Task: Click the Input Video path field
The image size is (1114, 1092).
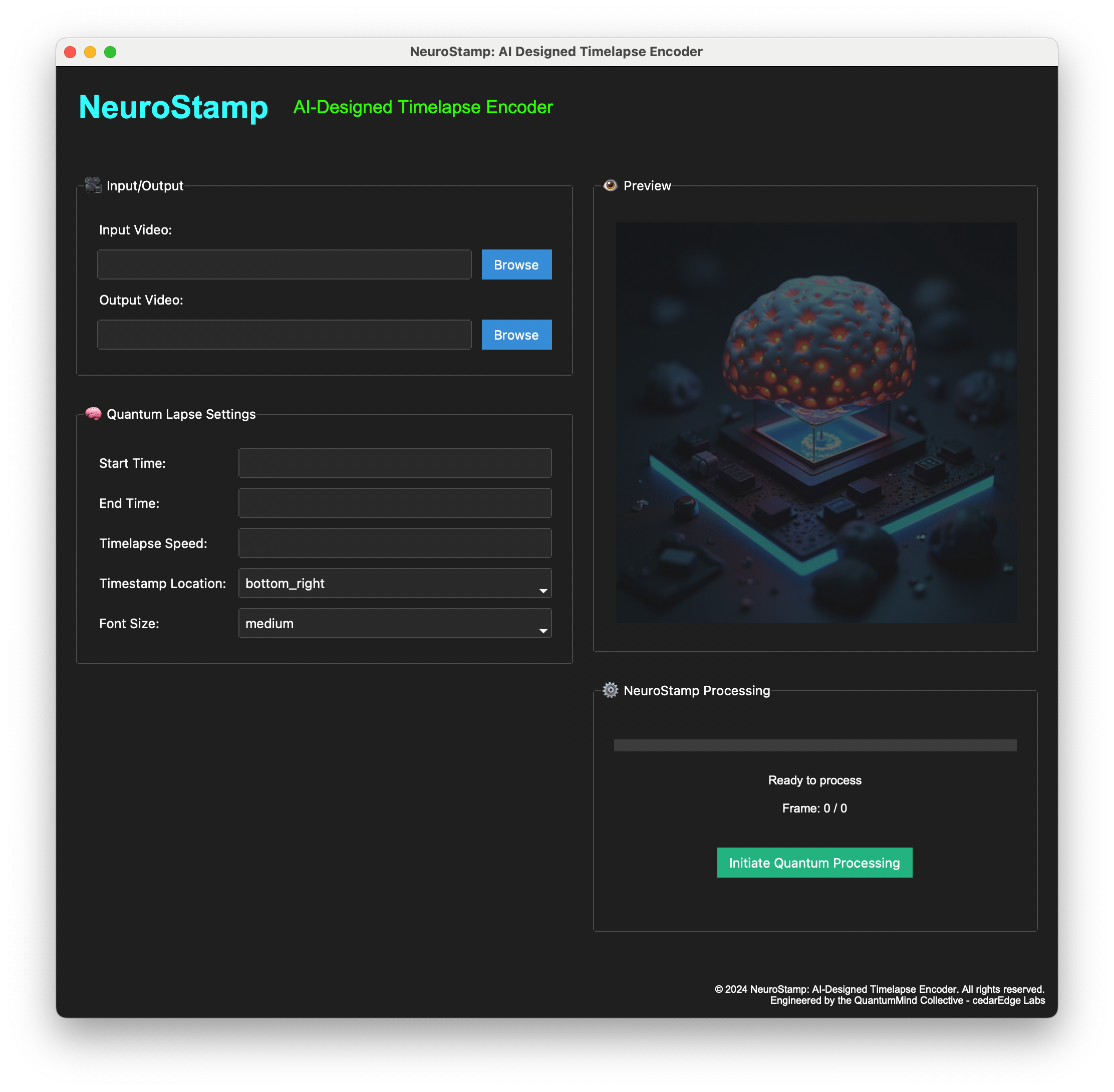Action: [x=285, y=265]
